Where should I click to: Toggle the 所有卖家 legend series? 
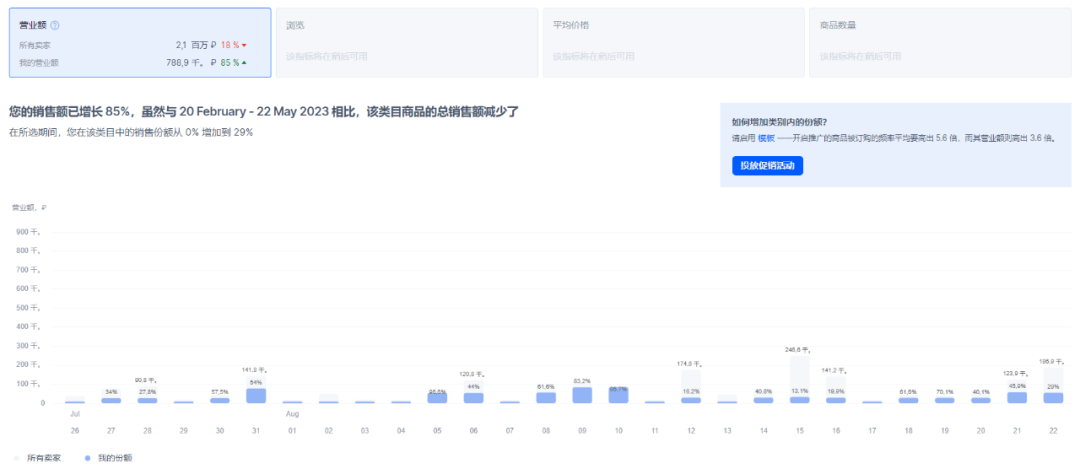(37, 457)
